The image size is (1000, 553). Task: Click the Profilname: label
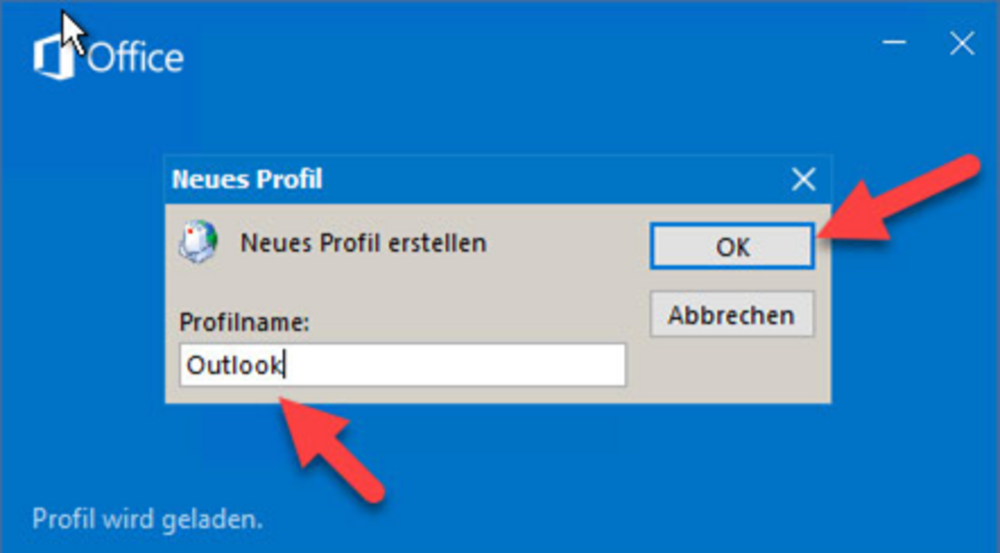click(244, 322)
